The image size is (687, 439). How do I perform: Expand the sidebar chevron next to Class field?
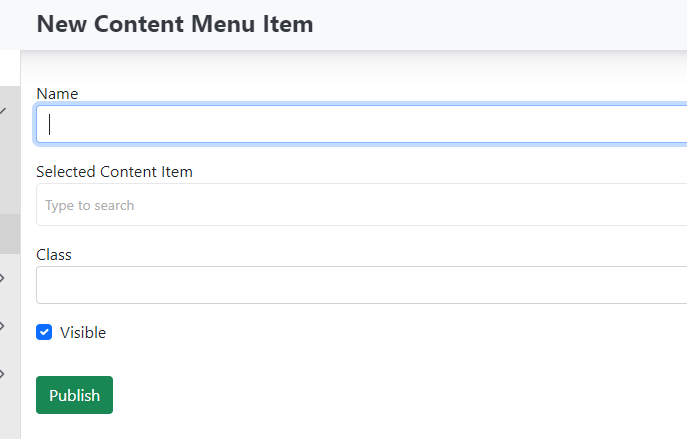click(x=3, y=277)
